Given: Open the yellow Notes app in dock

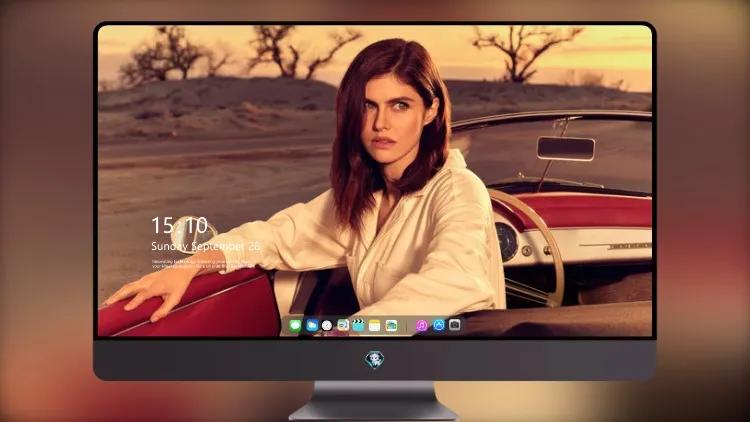Looking at the screenshot, I should (375, 325).
